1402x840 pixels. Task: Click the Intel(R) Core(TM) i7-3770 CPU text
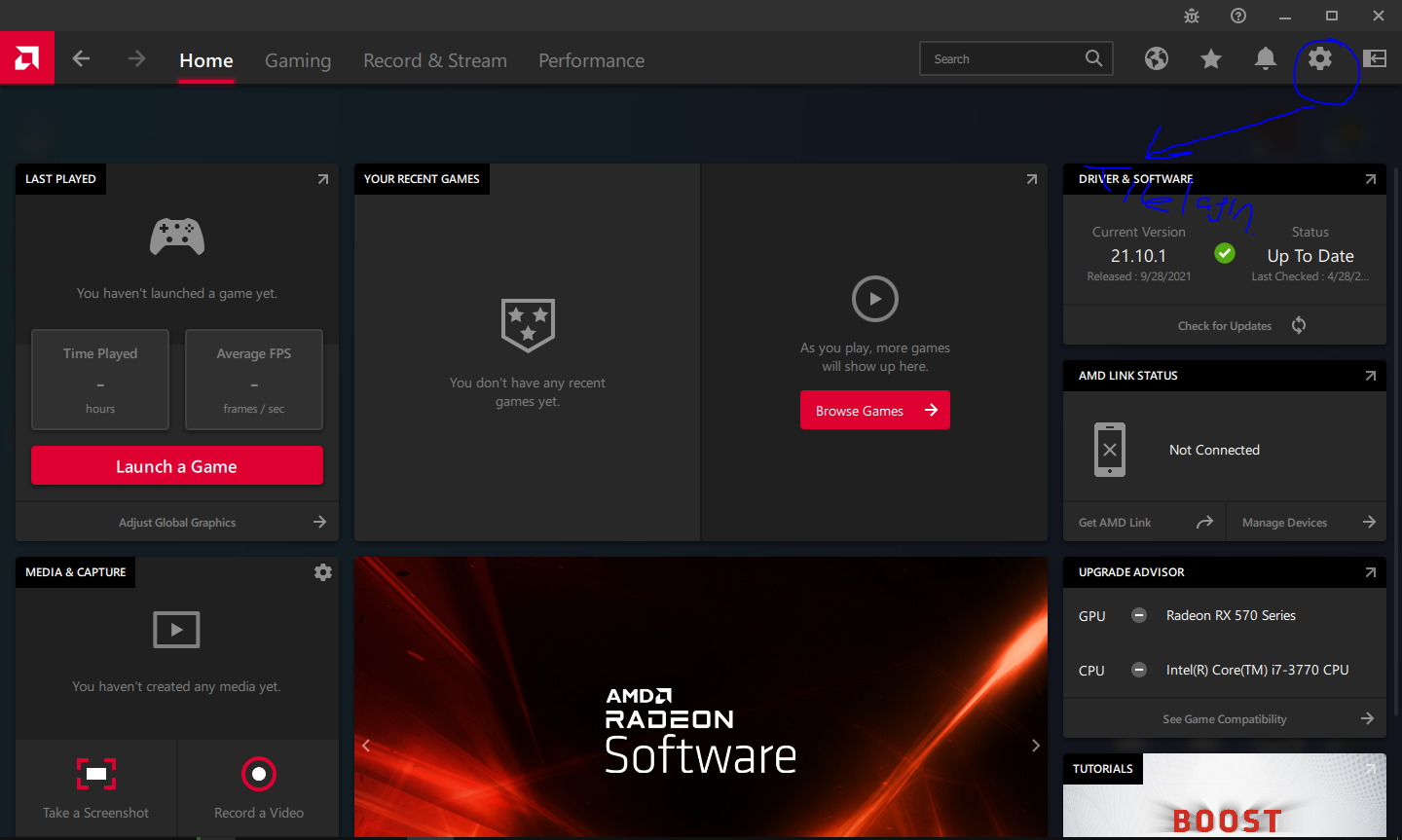pyautogui.click(x=1258, y=670)
